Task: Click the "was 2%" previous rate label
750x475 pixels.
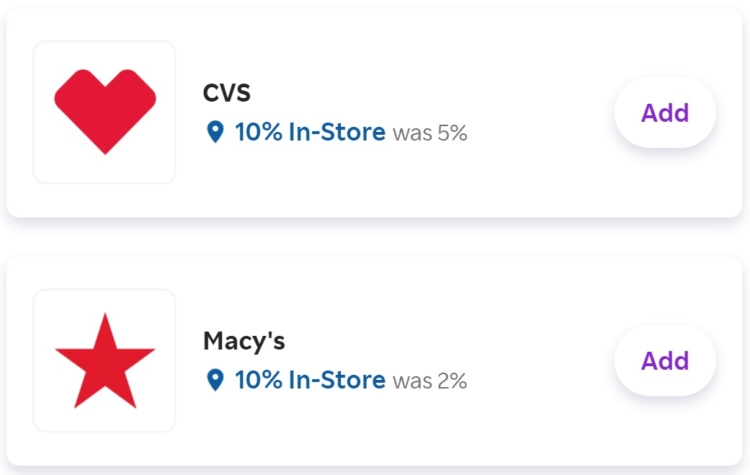Action: click(430, 381)
